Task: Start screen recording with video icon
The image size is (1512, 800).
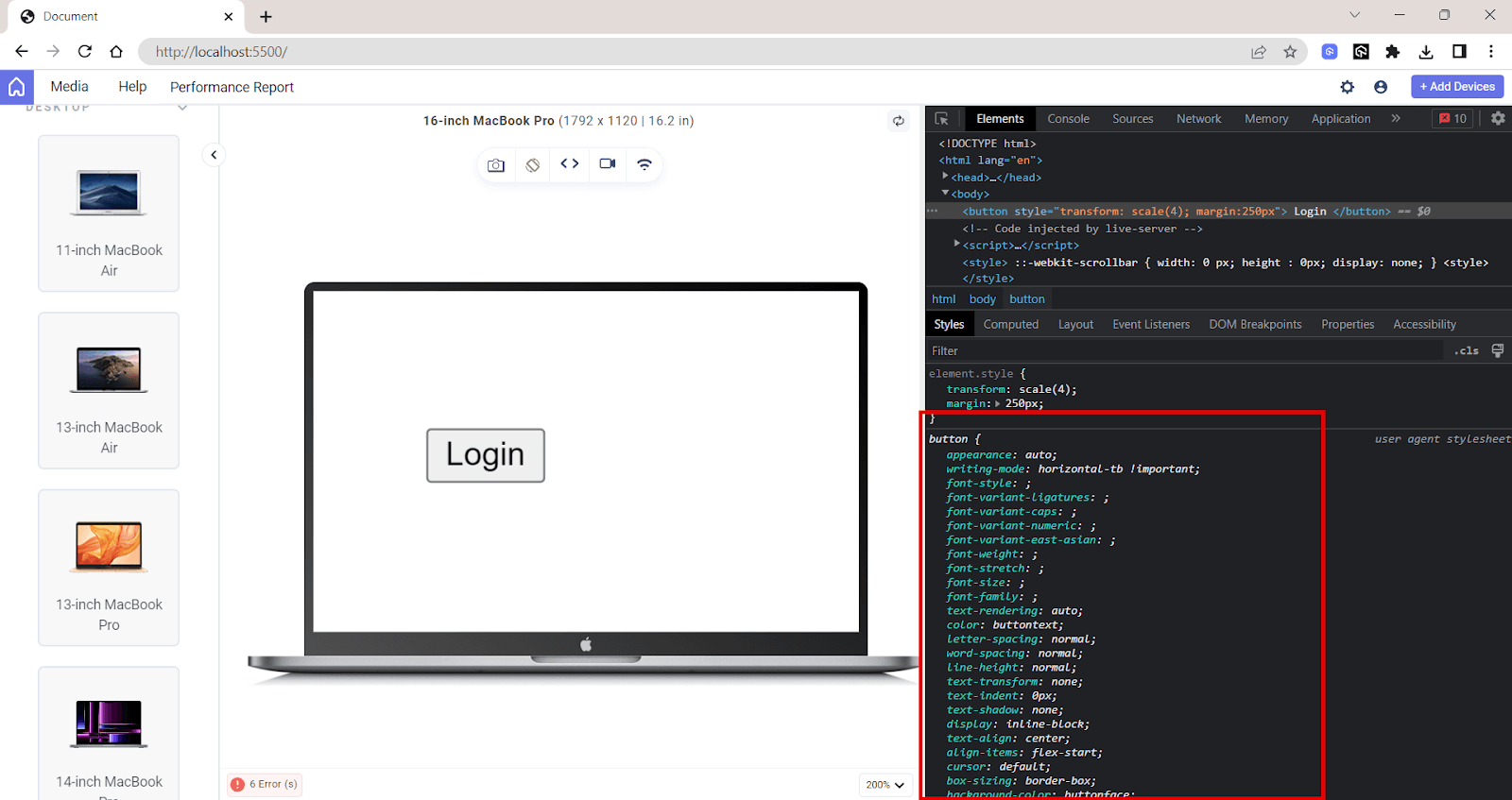Action: tap(608, 163)
